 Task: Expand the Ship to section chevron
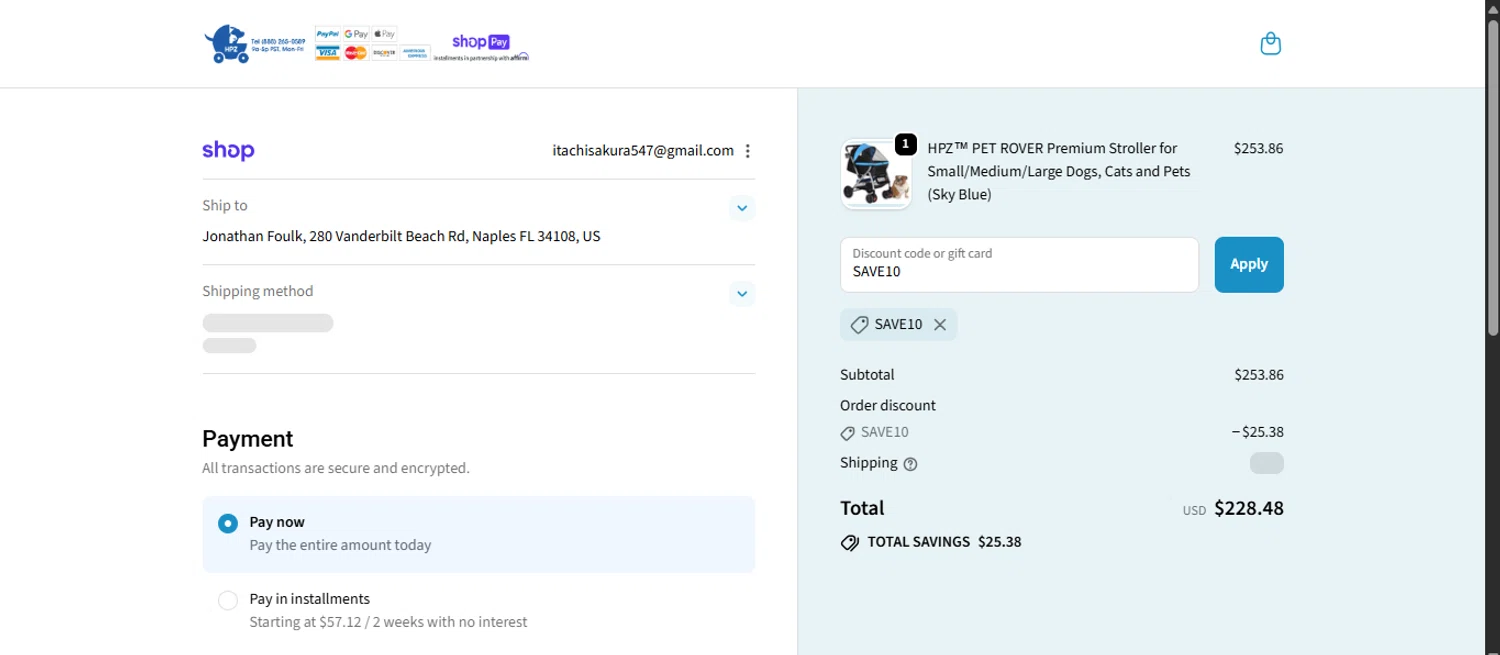click(x=742, y=208)
